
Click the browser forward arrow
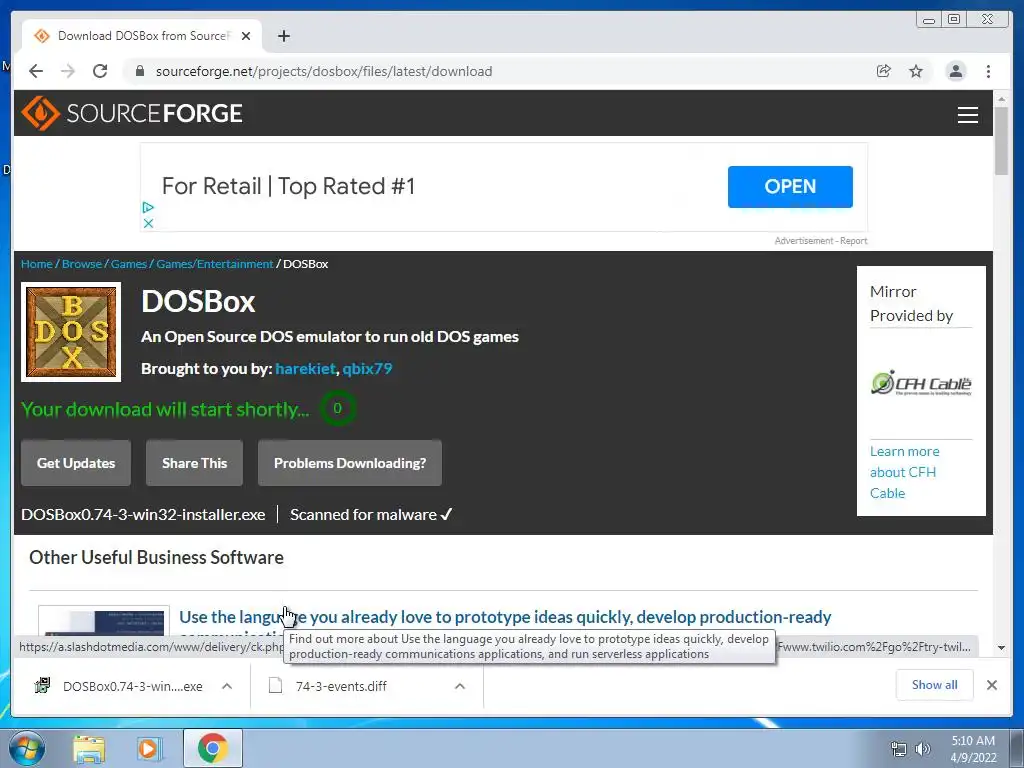click(68, 71)
